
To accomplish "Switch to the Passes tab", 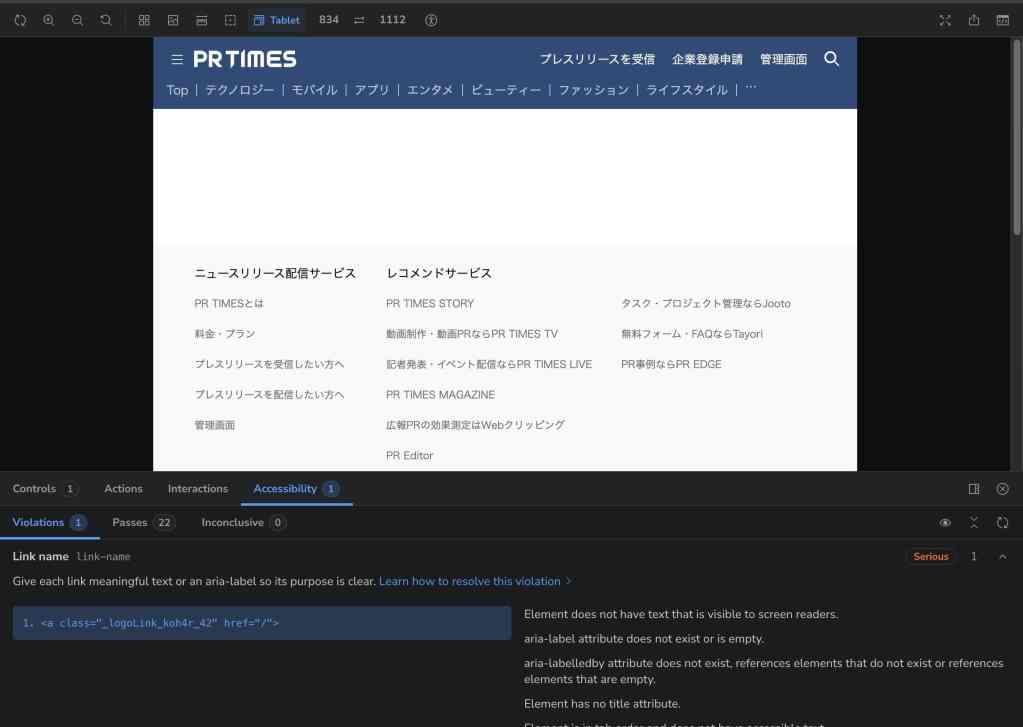I will (129, 523).
